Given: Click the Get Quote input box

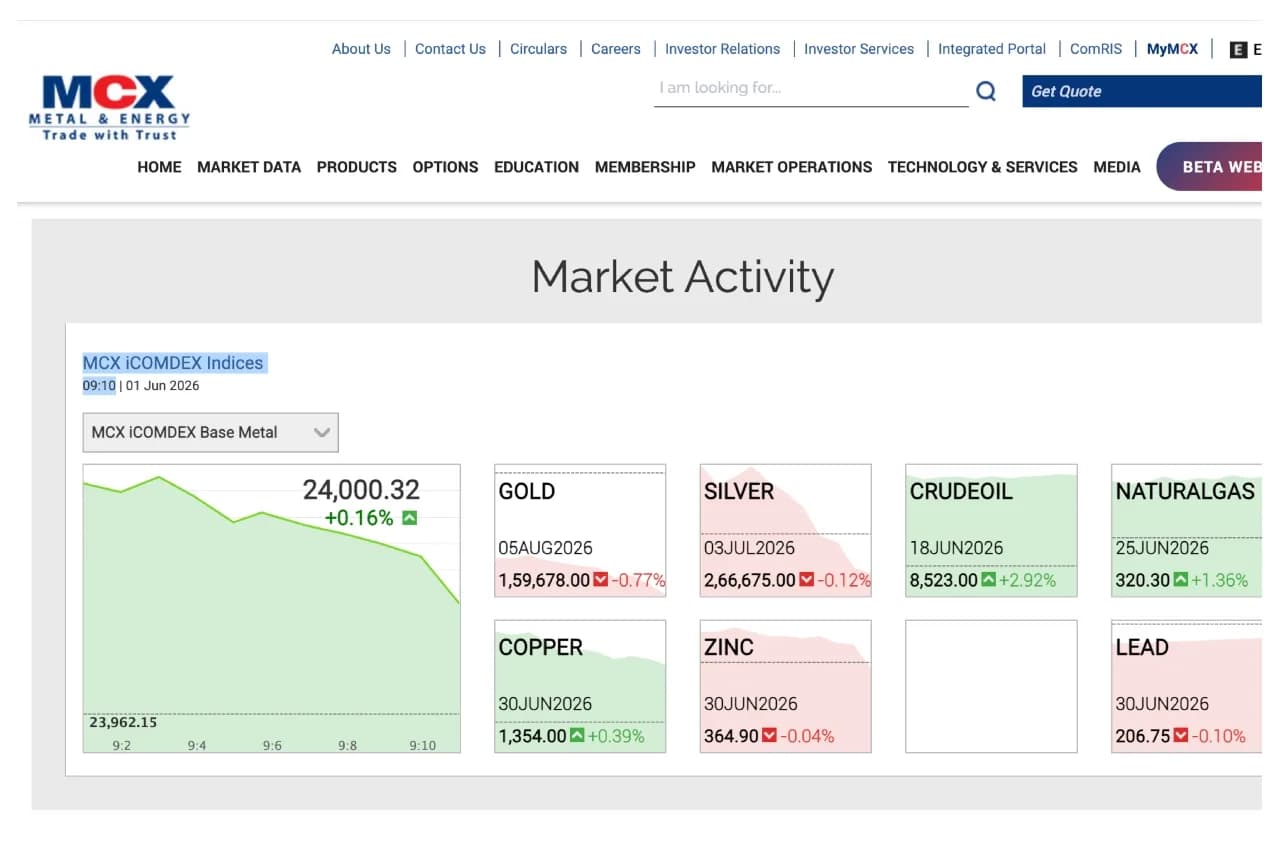Looking at the screenshot, I should pos(1142,91).
